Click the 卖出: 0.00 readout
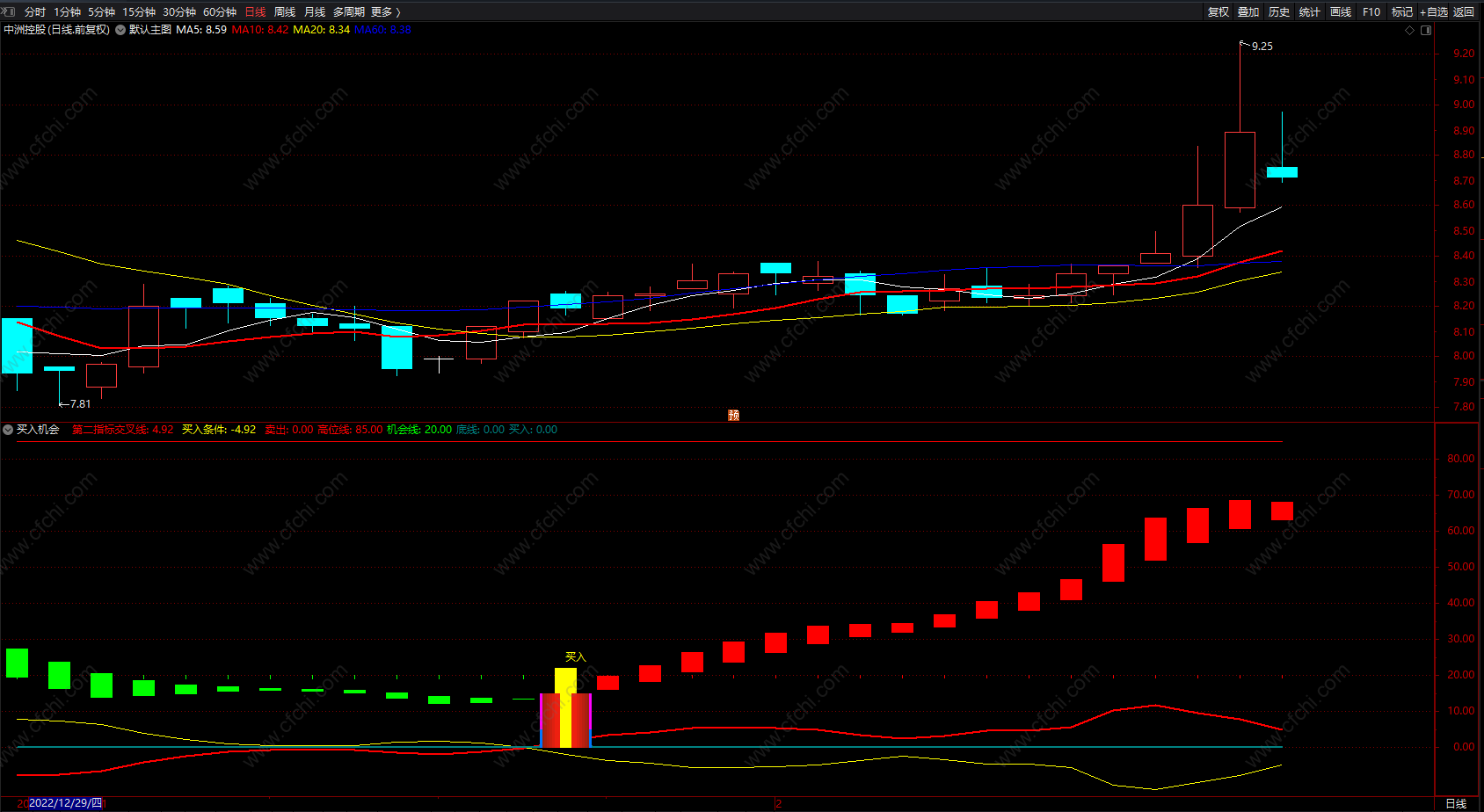The width and height of the screenshot is (1484, 812). point(289,430)
